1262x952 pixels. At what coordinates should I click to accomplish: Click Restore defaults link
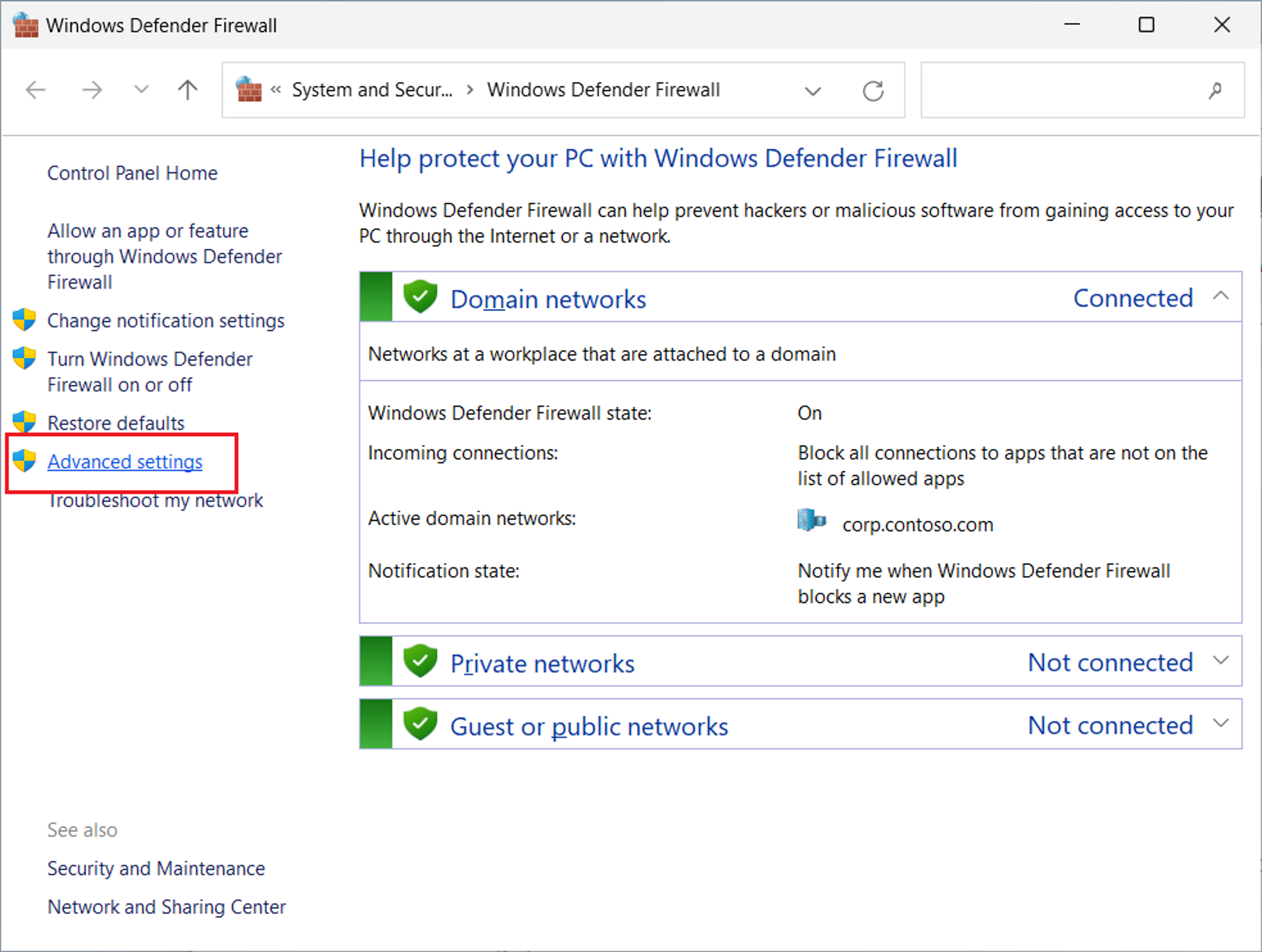click(116, 423)
